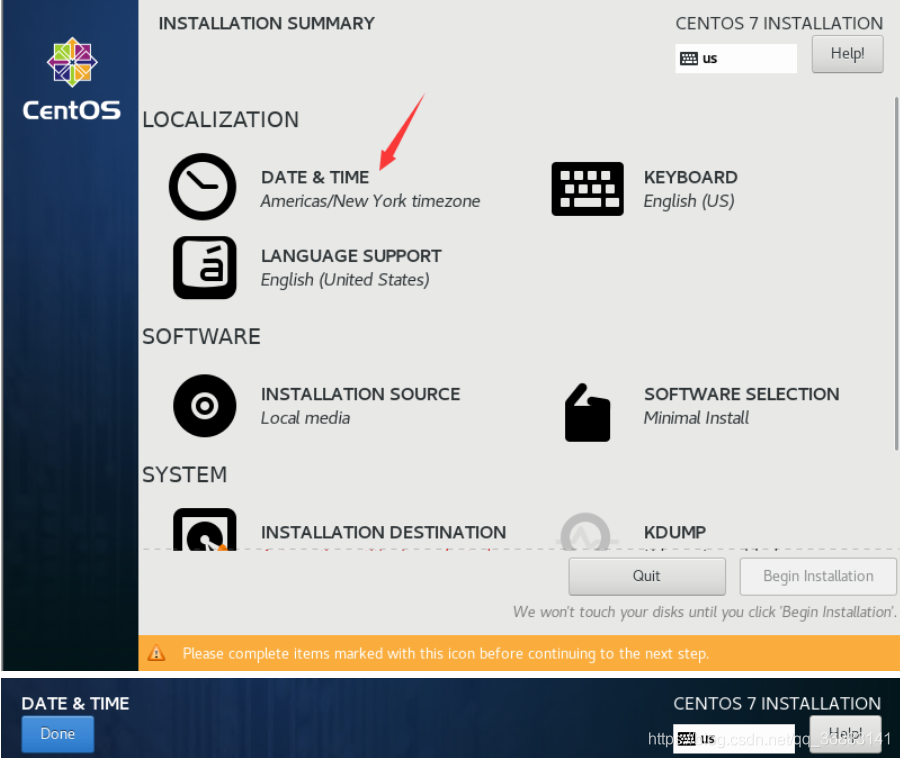Click the DATE & TIME label
This screenshot has height=758, width=900.
click(315, 177)
